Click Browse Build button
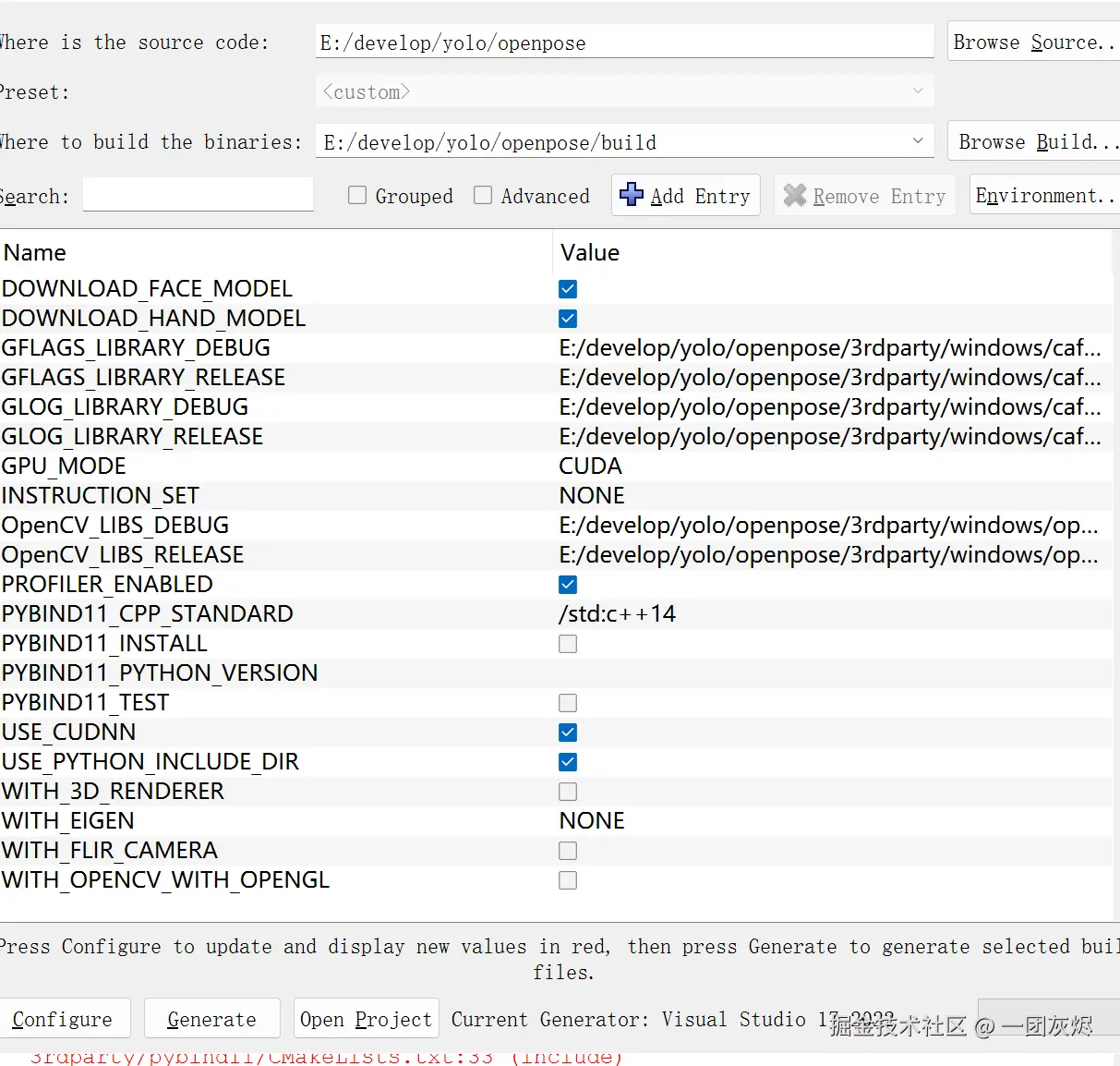The width and height of the screenshot is (1120, 1066). pyautogui.click(x=1033, y=141)
